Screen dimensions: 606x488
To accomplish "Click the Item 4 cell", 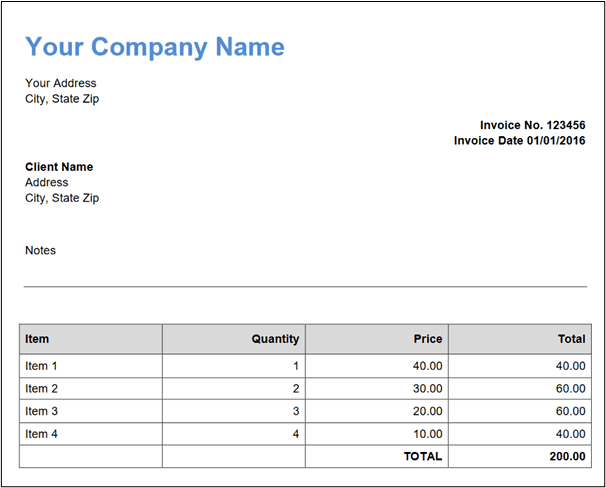I will point(42,433).
